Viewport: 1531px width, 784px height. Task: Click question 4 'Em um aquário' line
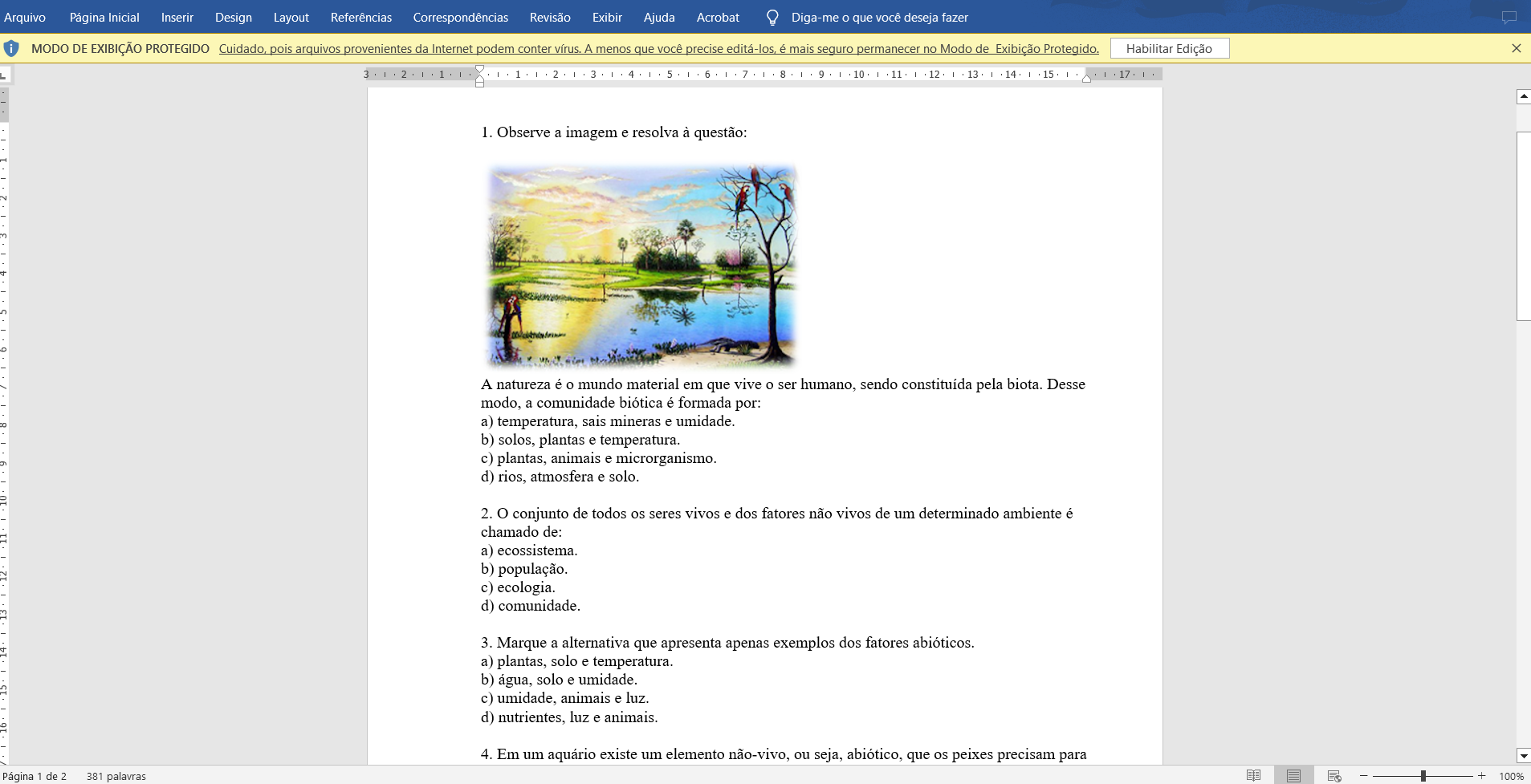tap(784, 754)
